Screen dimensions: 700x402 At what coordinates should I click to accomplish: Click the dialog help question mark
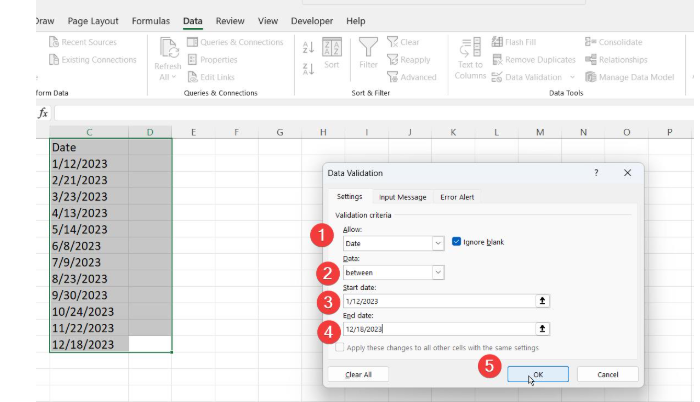click(596, 173)
